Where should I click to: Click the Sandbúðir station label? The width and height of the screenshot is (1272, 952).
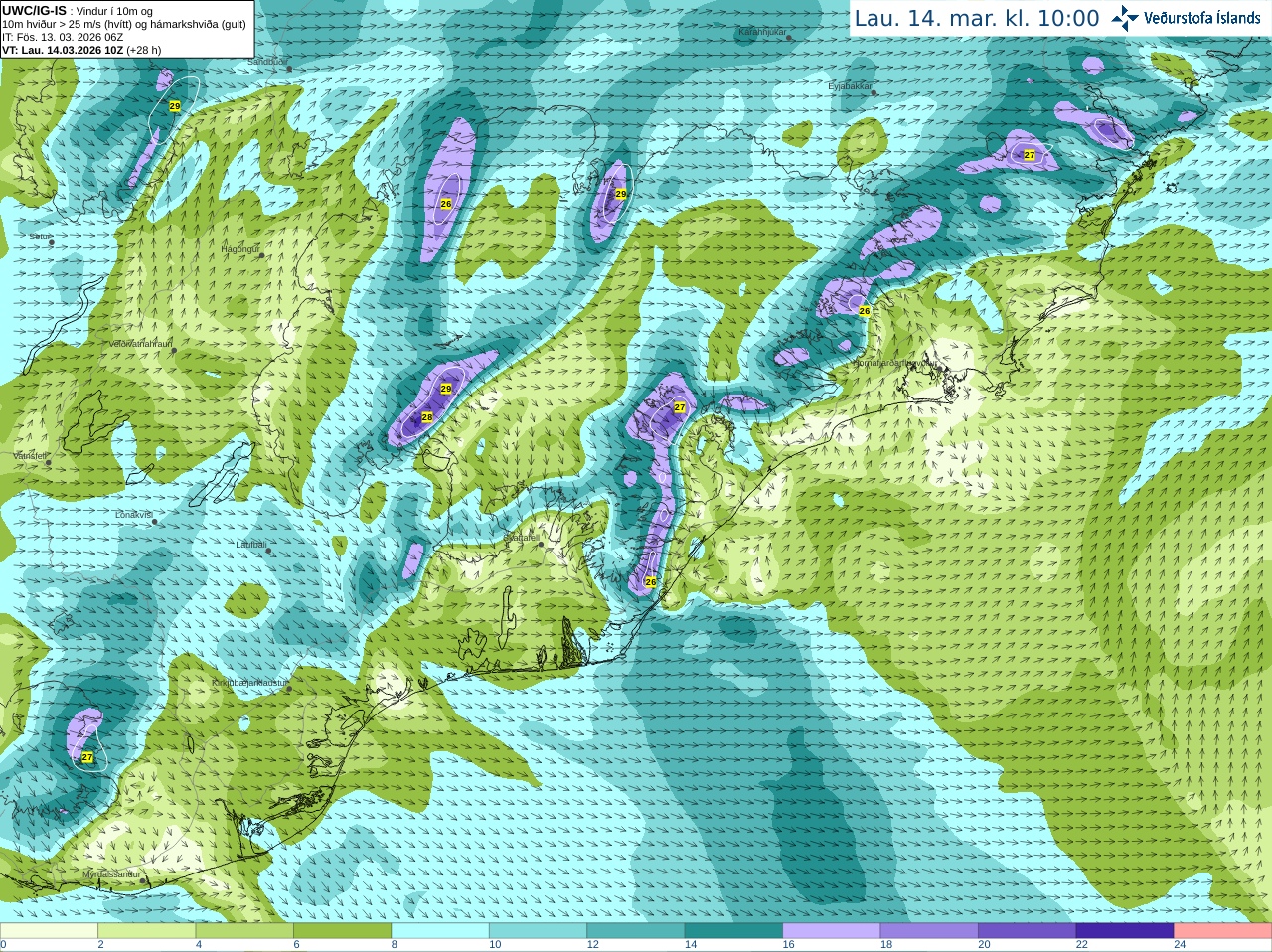coord(267,62)
